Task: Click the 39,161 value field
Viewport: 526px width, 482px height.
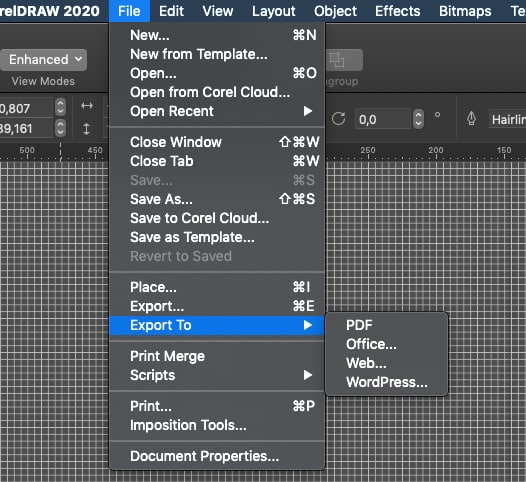Action: click(26, 128)
